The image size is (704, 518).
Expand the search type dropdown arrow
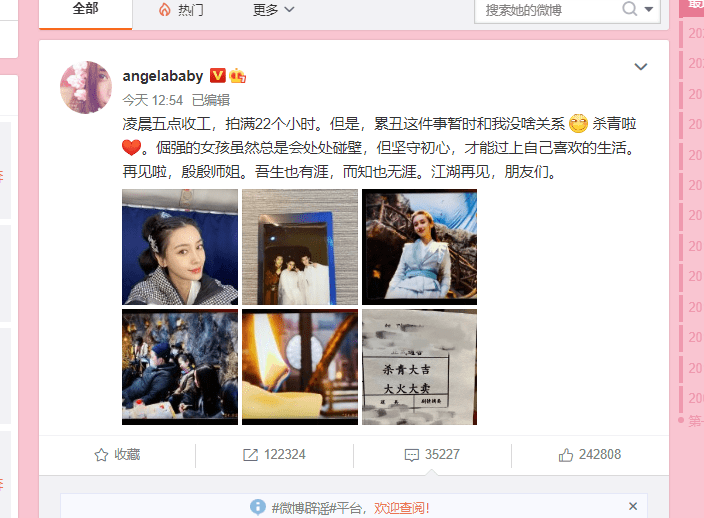649,9
